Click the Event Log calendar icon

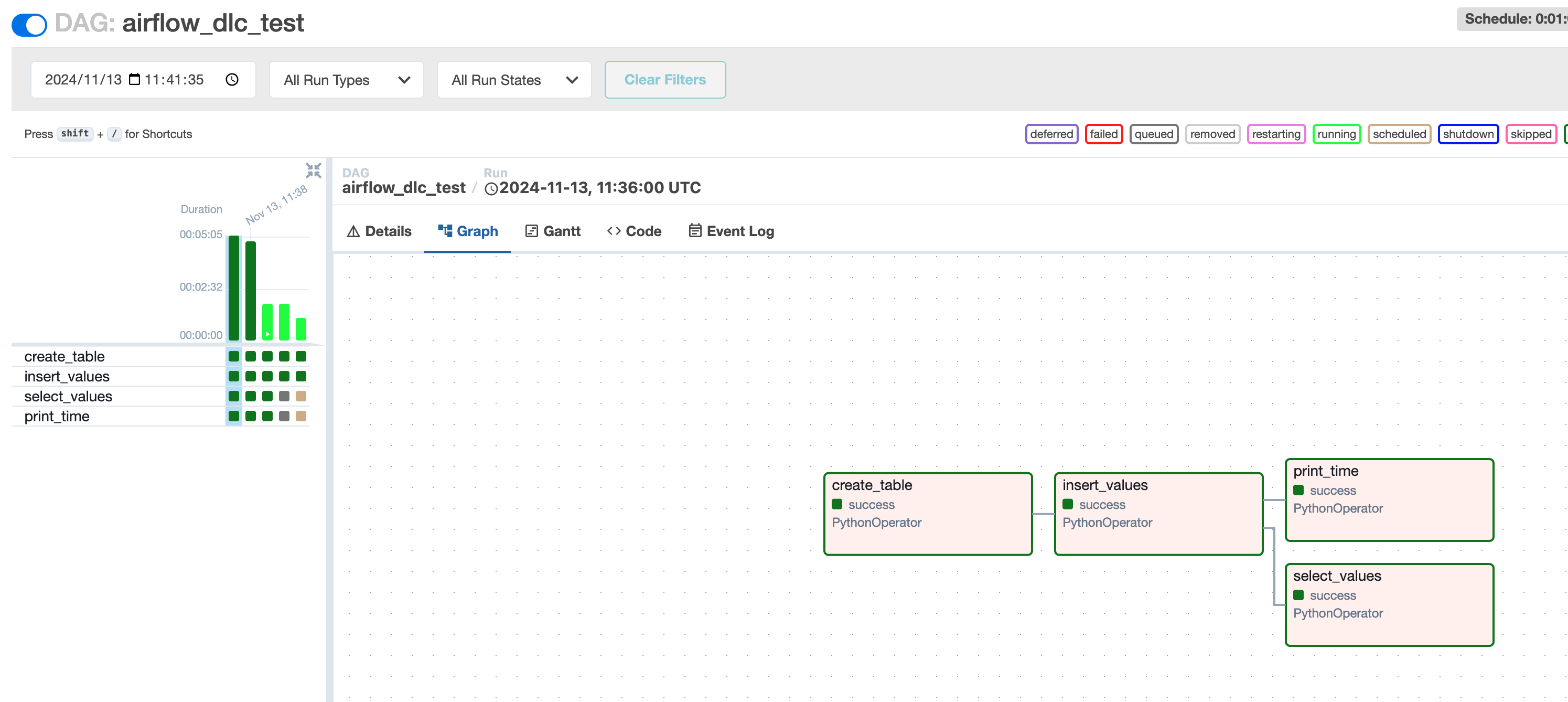tap(694, 231)
